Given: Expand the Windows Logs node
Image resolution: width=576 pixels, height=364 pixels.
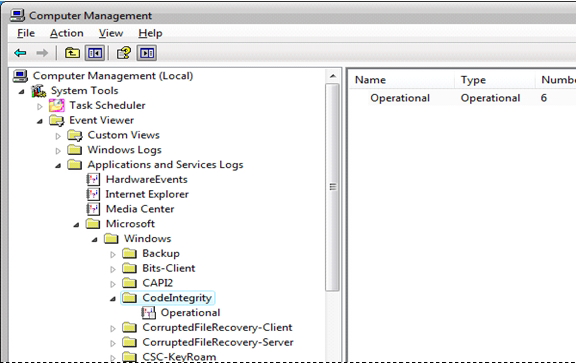Looking at the screenshot, I should [x=58, y=151].
